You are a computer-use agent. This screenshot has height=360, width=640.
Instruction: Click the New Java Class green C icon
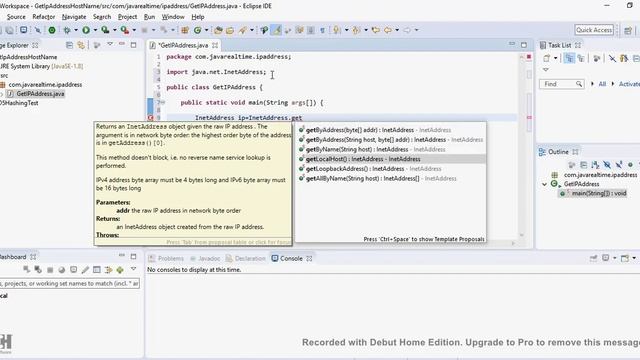pyautogui.click(x=198, y=30)
